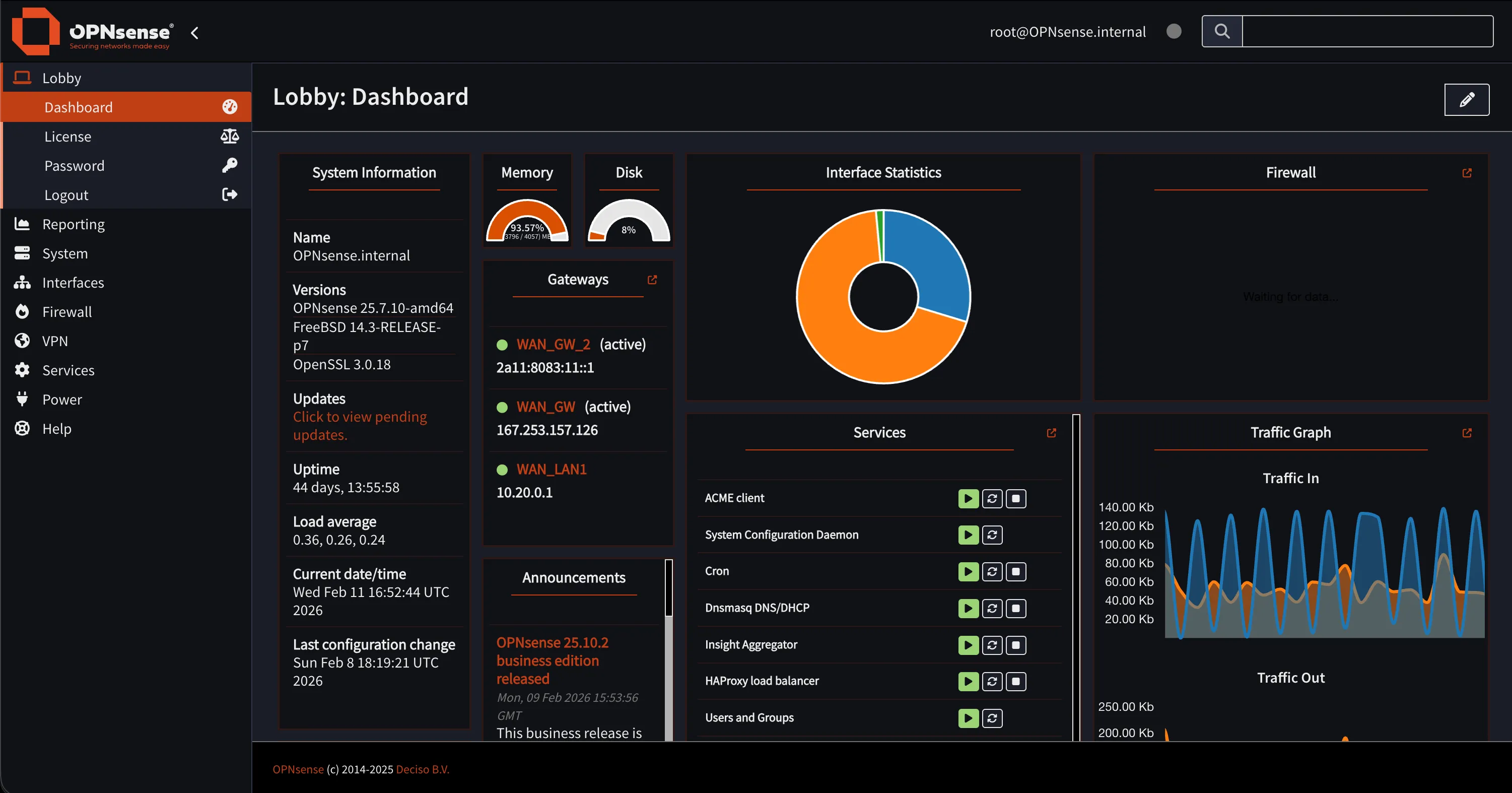This screenshot has height=793, width=1512.
Task: Click the VPN globe icon
Action: click(22, 341)
